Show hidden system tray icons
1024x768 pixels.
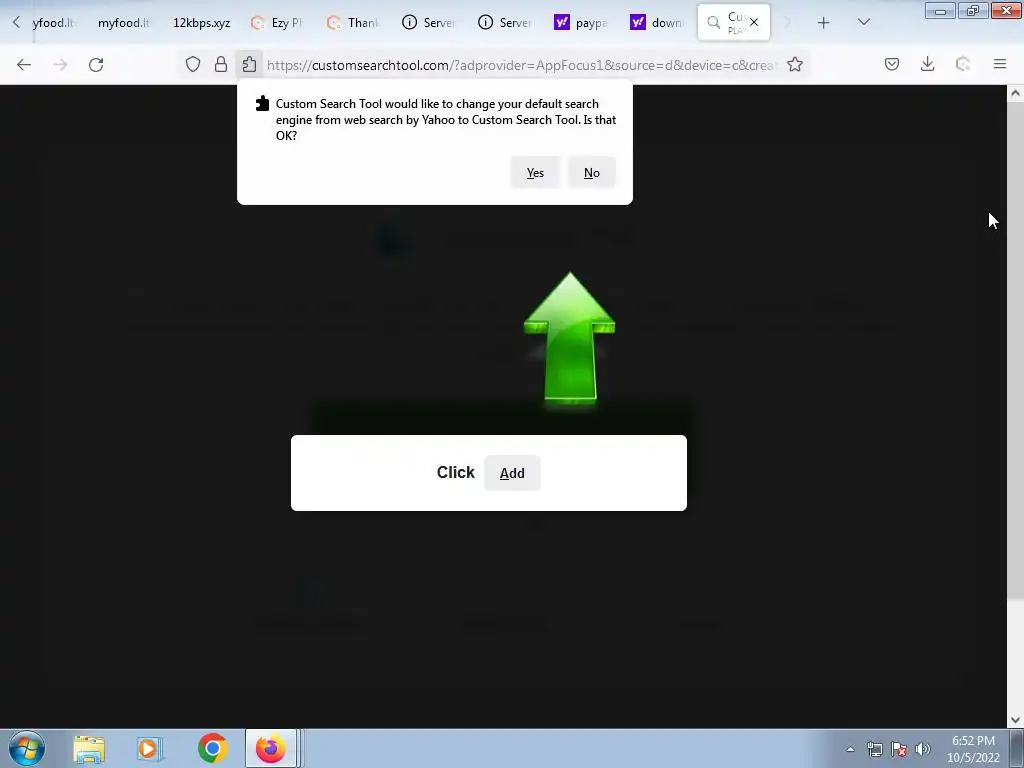click(x=850, y=749)
